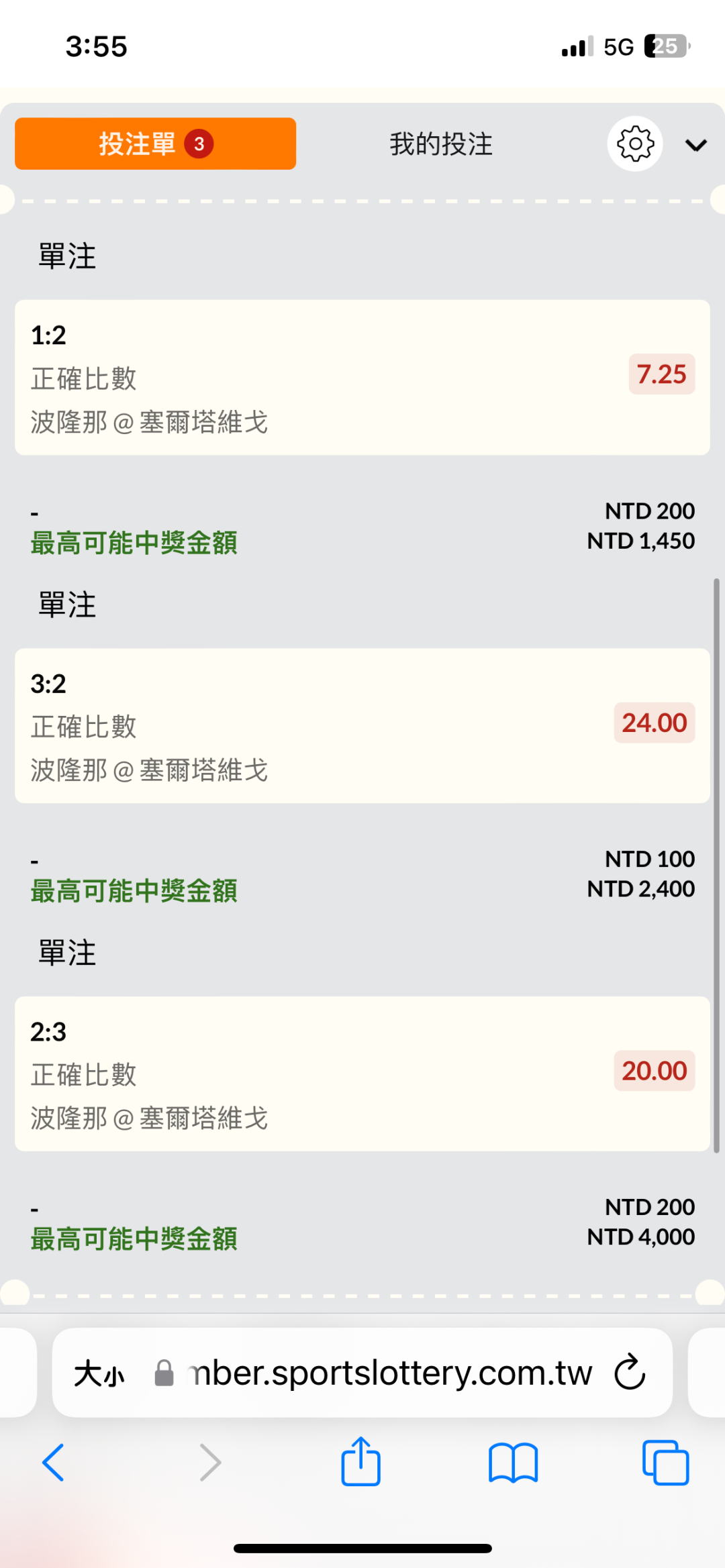Switch to 投注單 tab
This screenshot has height=1568, width=725.
pos(155,144)
